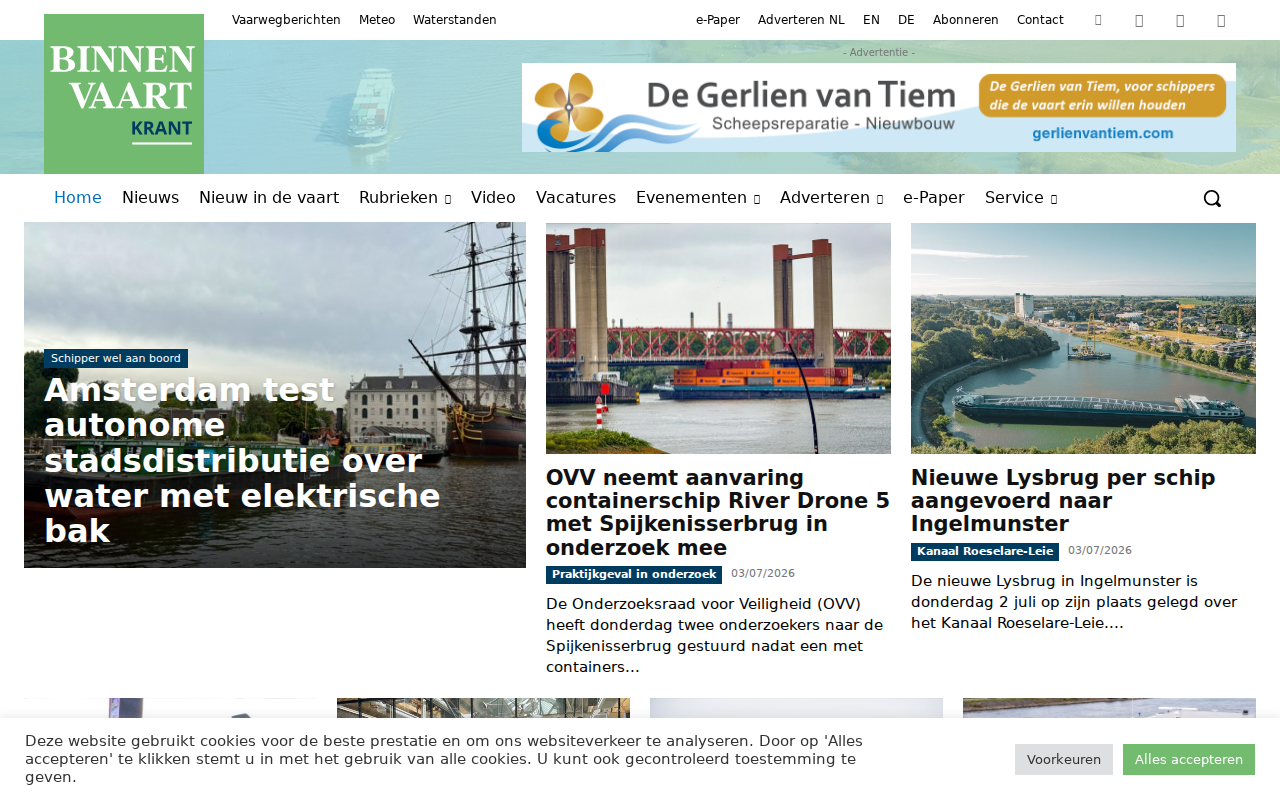Open Nieuwe Lysbrug per schip headline

pyautogui.click(x=1063, y=501)
